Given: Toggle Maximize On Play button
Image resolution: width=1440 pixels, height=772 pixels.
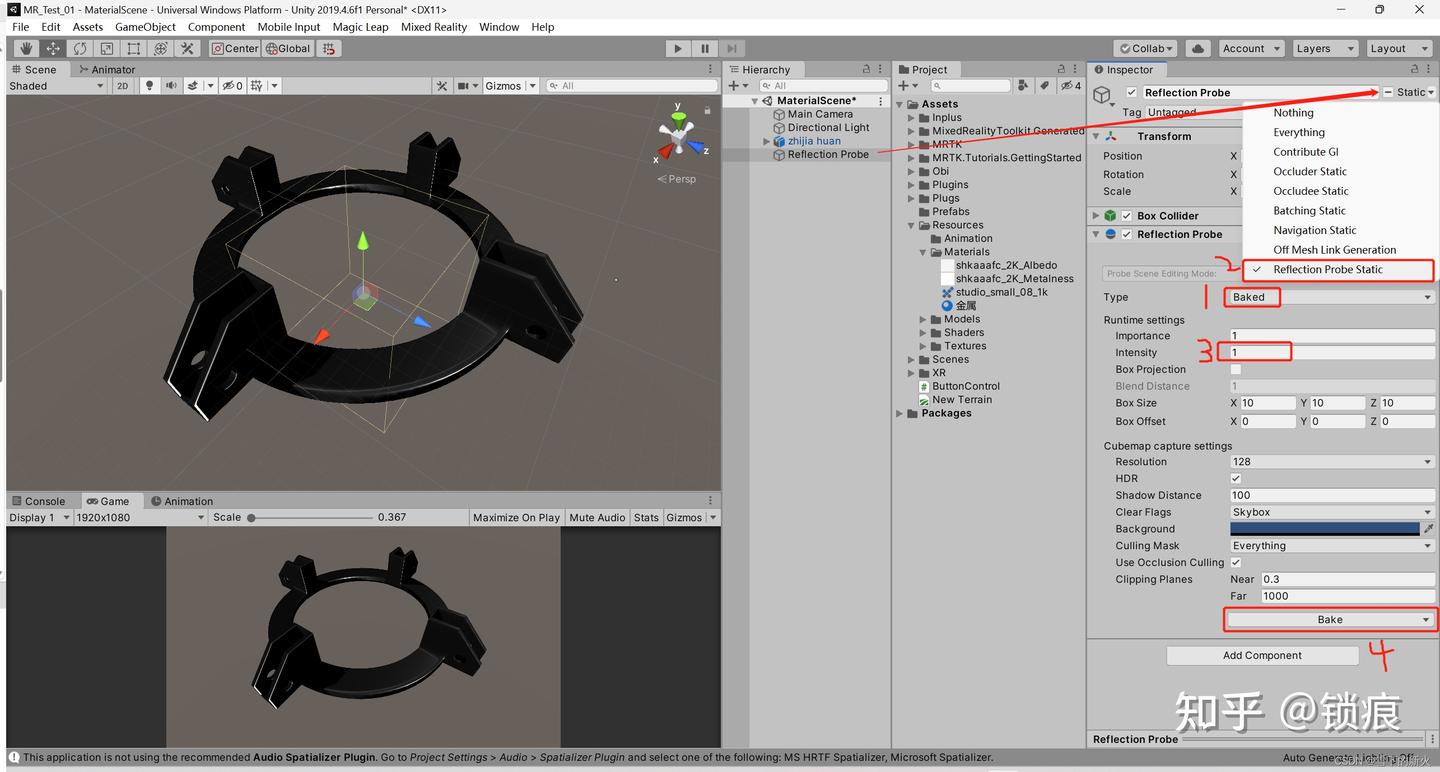Looking at the screenshot, I should (516, 518).
